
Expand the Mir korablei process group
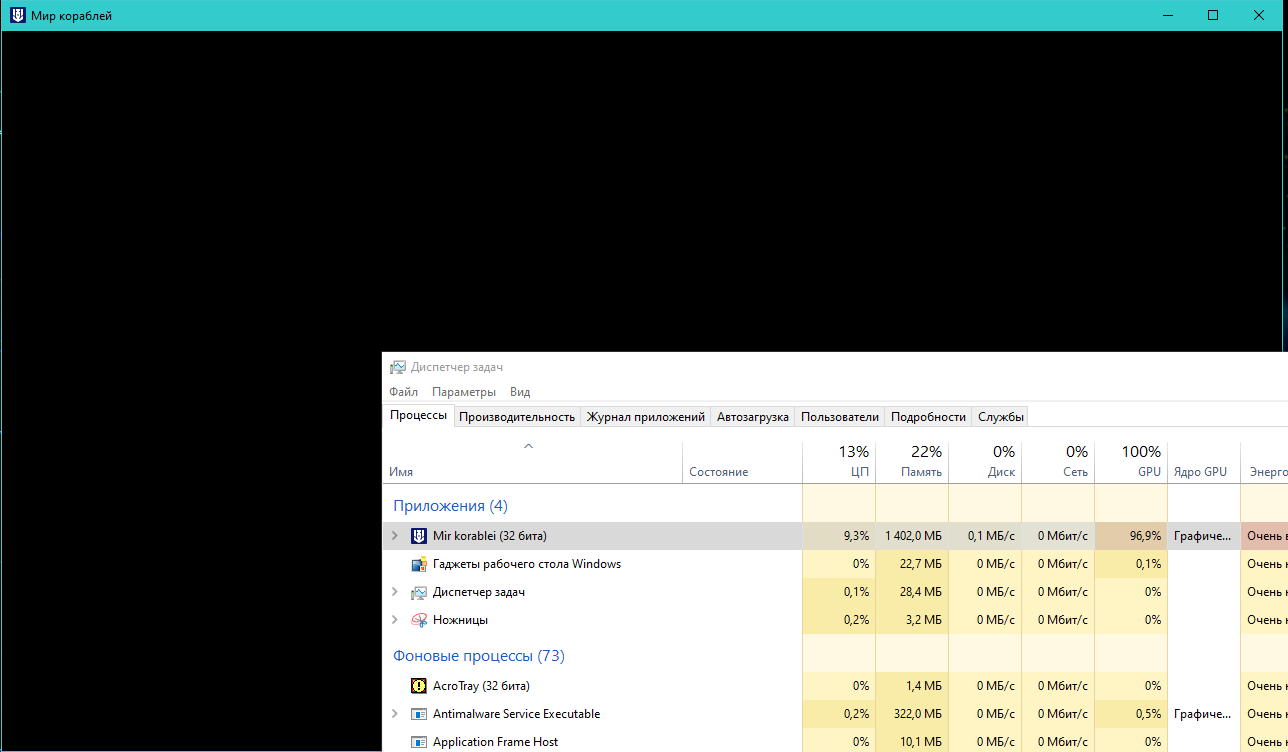[x=395, y=536]
